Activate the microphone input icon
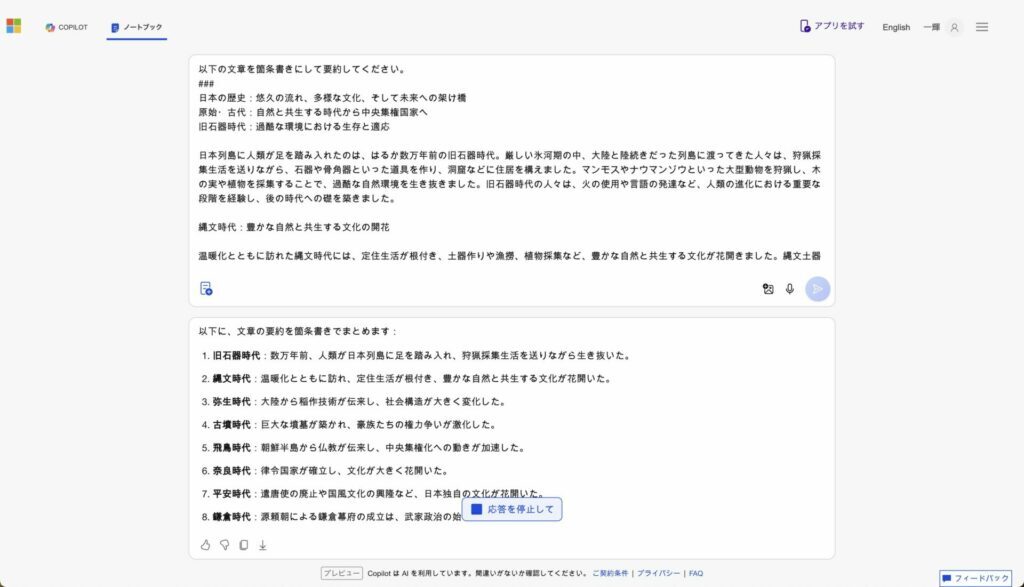This screenshot has height=587, width=1024. pos(790,289)
